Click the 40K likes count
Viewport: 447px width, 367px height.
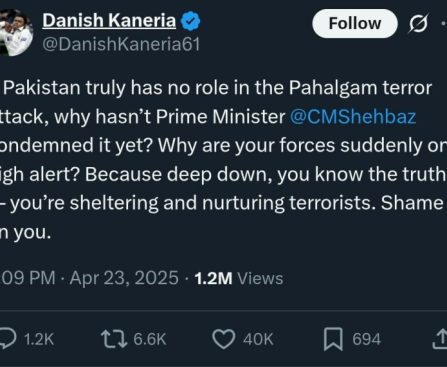click(258, 339)
